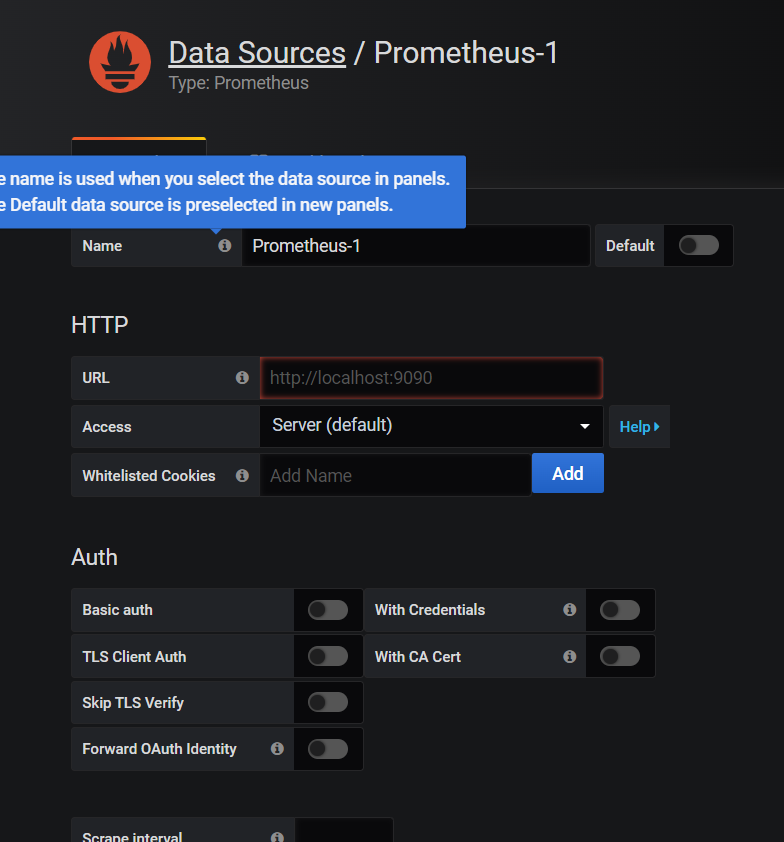
Task: Expand the Access Help link
Action: pos(639,427)
